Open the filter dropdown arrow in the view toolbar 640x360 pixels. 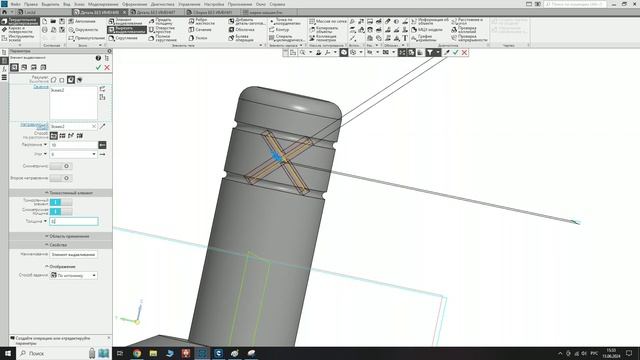[x=438, y=53]
